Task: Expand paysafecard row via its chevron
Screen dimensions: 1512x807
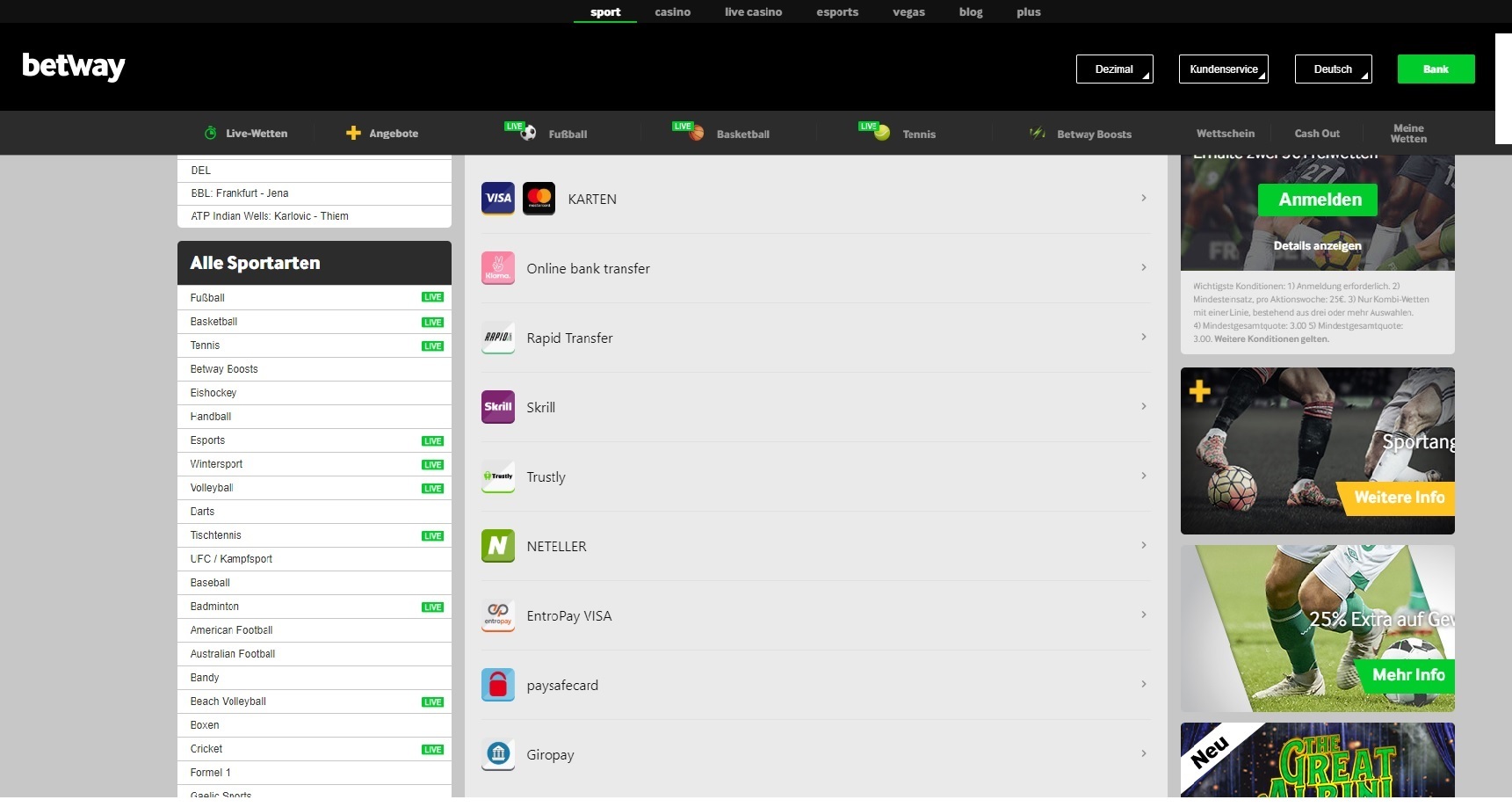Action: 1143,684
